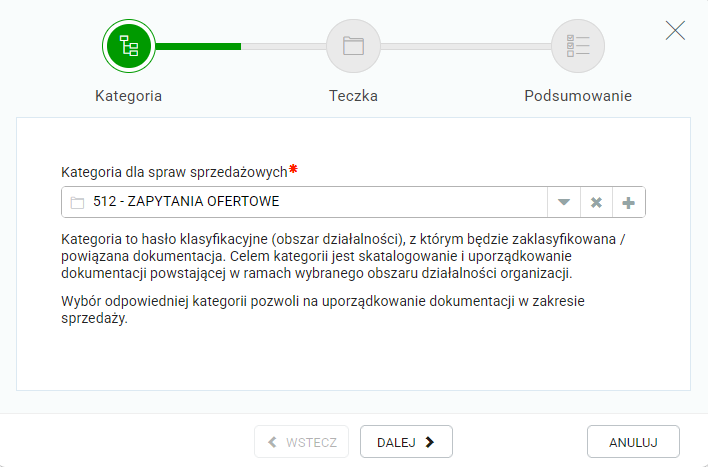708x467 pixels.
Task: Click the paragraph starting 'Kategoria to hasło'
Action: point(343,256)
